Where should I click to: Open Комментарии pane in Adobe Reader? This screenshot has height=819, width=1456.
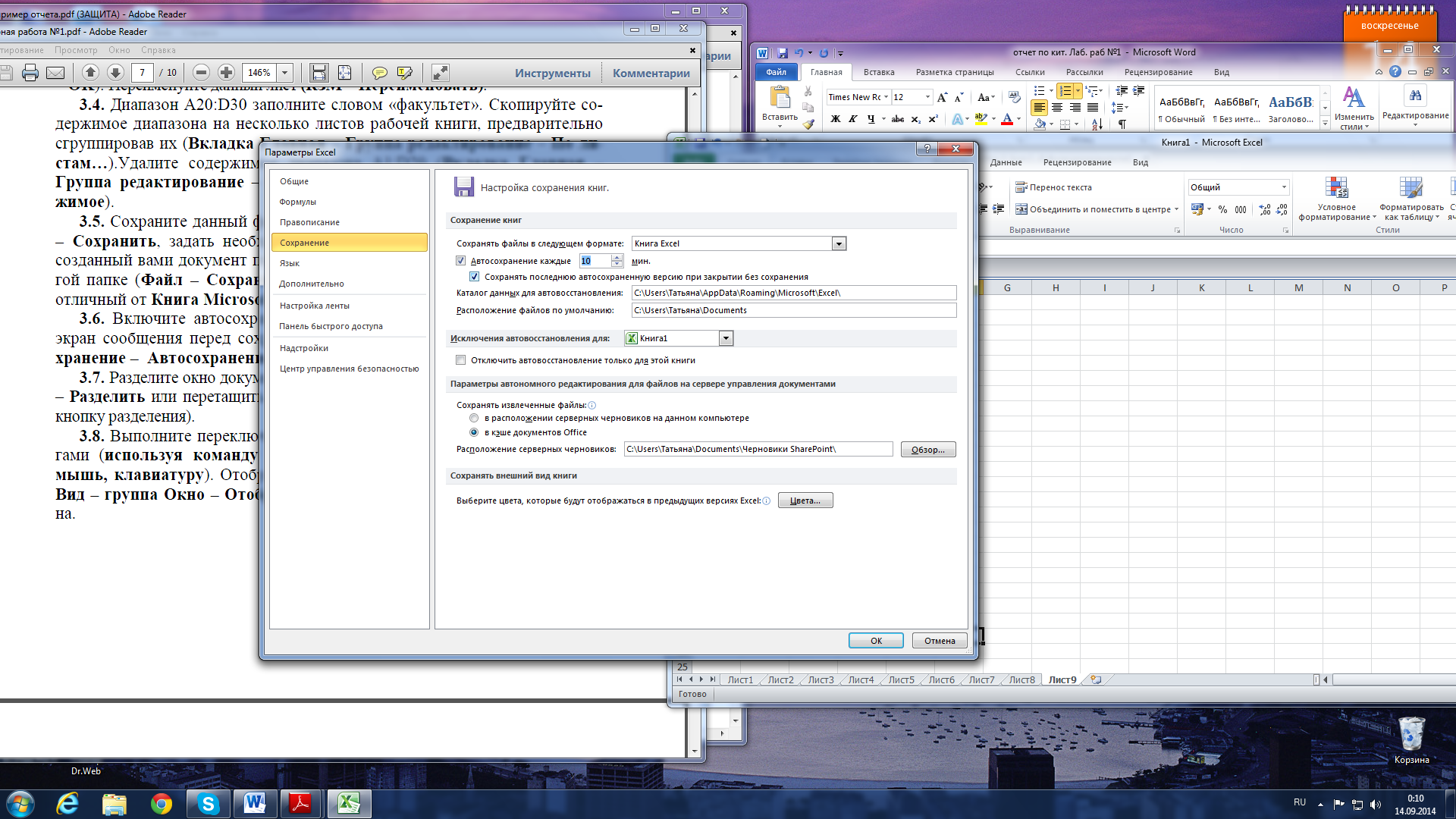point(651,73)
